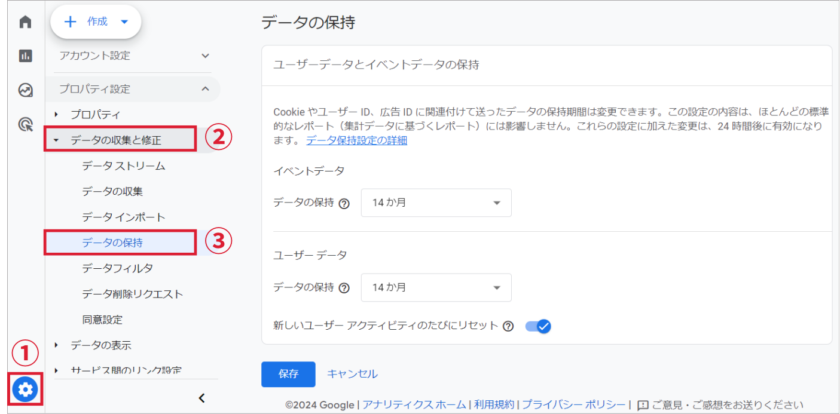Open the データ保持設定の詳細 link
840x414 pixels.
coord(356,141)
